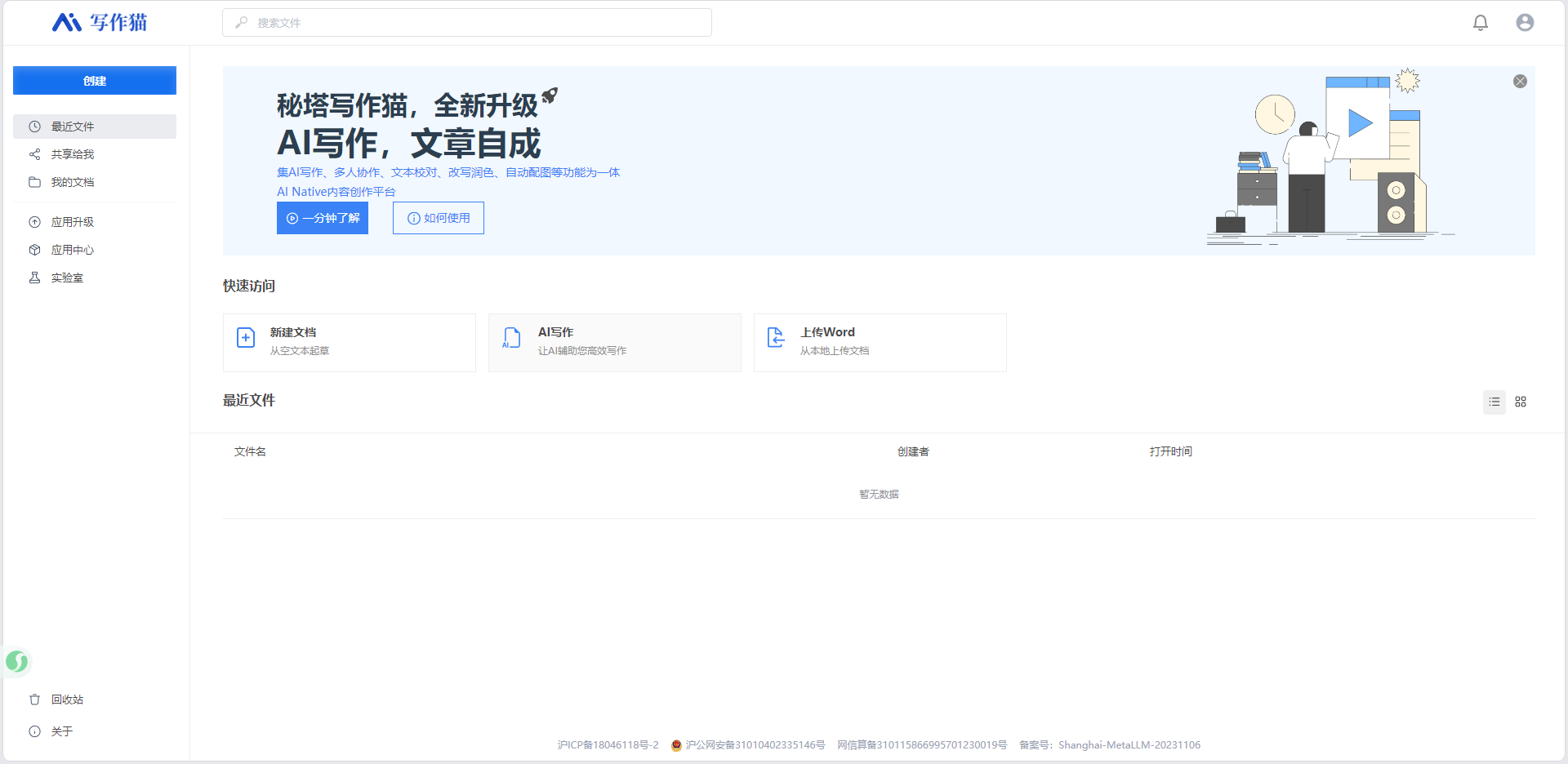The height and width of the screenshot is (764, 1568).
Task: Click the 如何使用 button
Action: [x=439, y=218]
